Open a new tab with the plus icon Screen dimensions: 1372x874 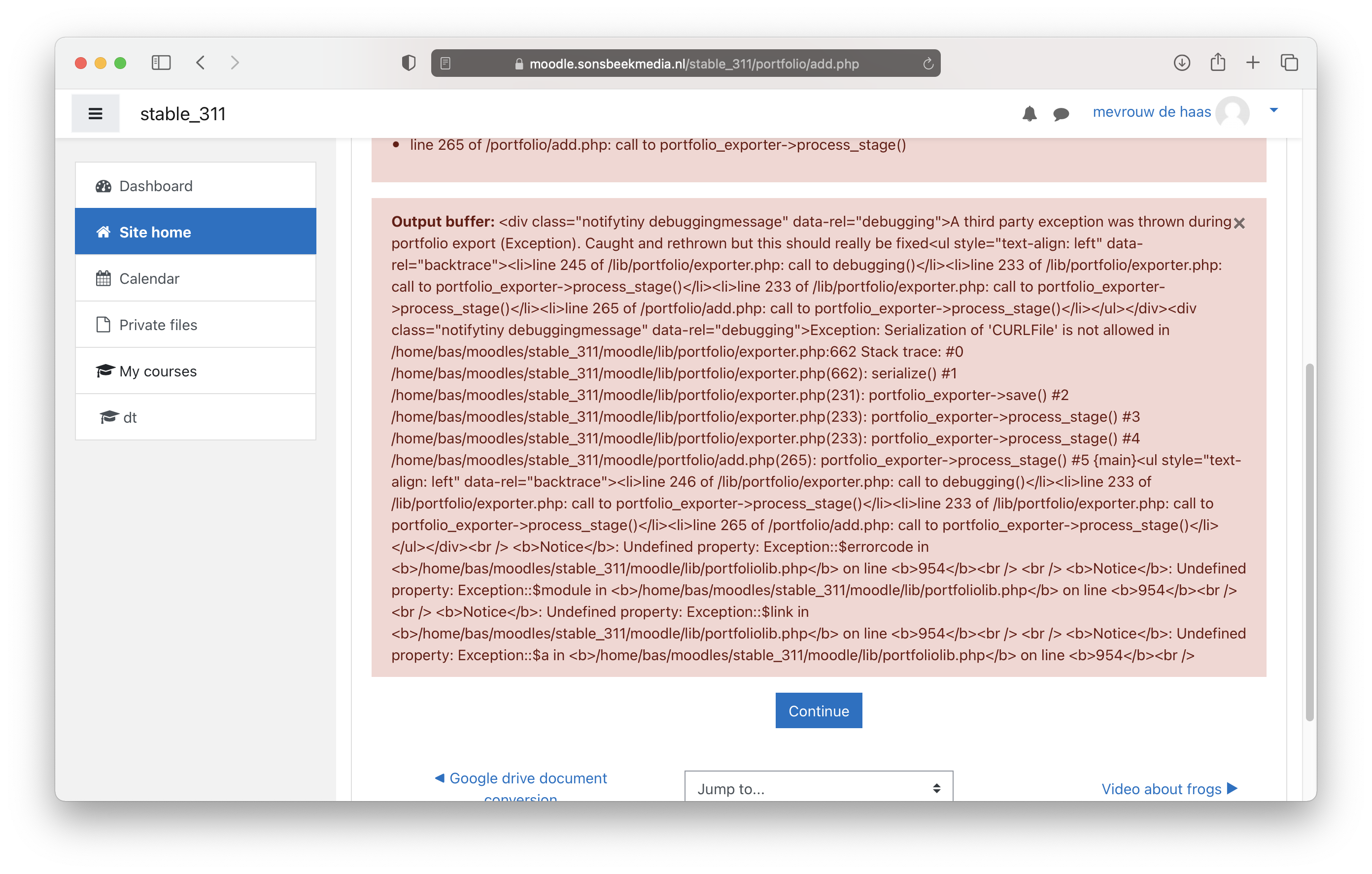tap(1253, 63)
